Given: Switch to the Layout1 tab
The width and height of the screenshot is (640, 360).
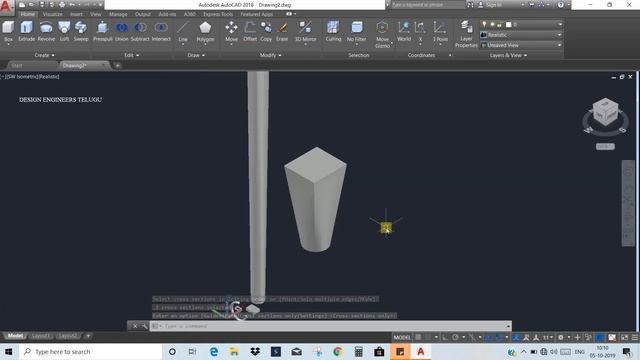Looking at the screenshot, I should [41, 336].
